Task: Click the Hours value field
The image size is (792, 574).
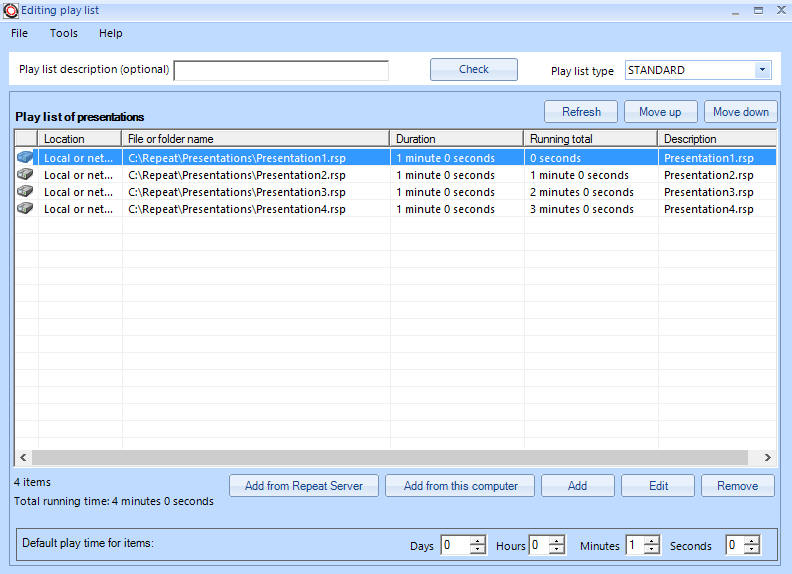Action: [539, 545]
